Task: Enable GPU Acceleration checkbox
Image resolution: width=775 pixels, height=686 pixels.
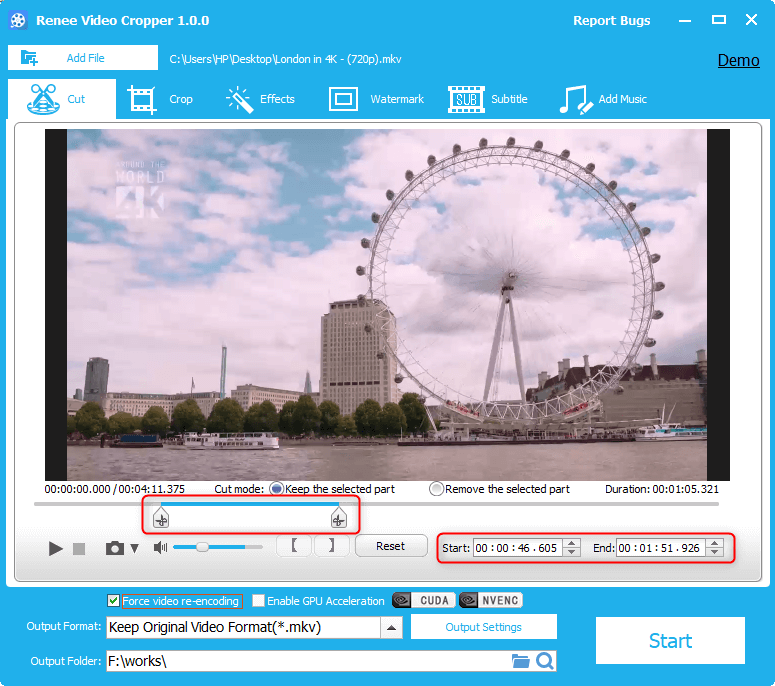Action: coord(259,601)
